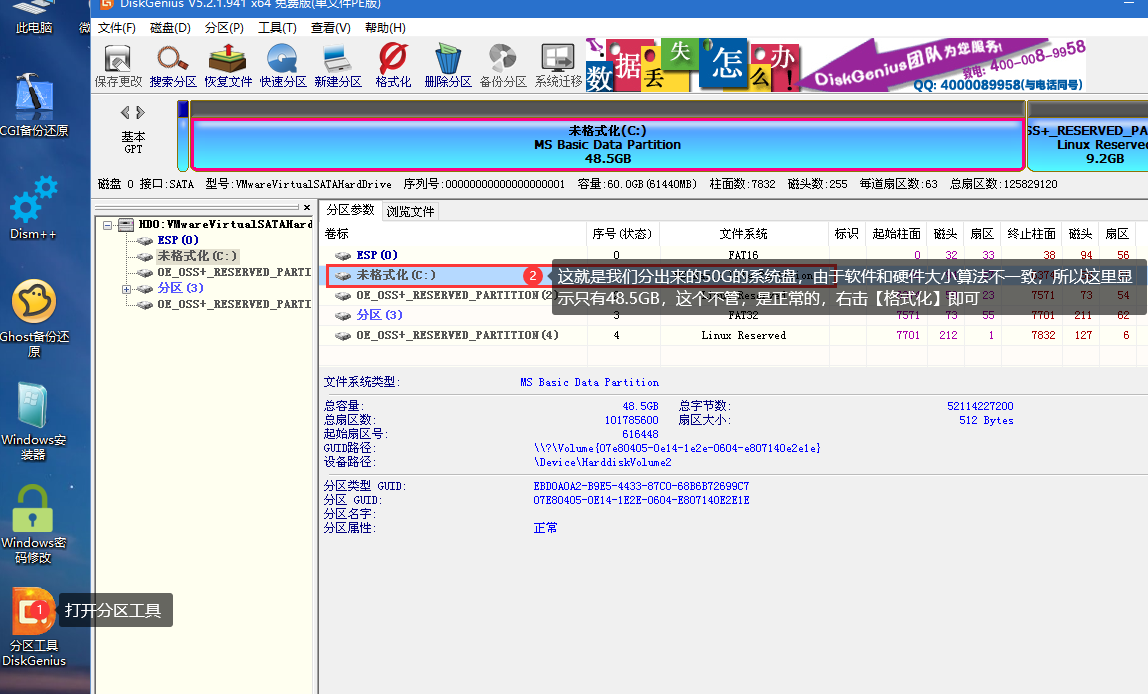
Task: Collapse the HD0 VMware disk tree node
Action: pos(108,225)
